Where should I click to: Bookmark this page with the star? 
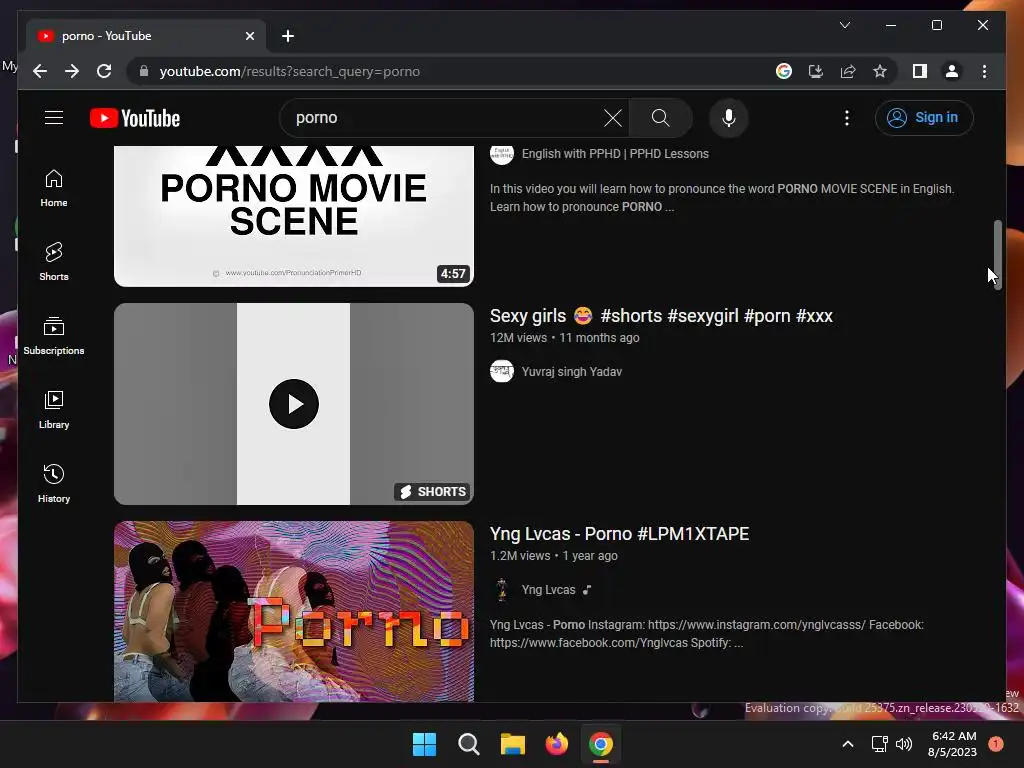(x=880, y=71)
